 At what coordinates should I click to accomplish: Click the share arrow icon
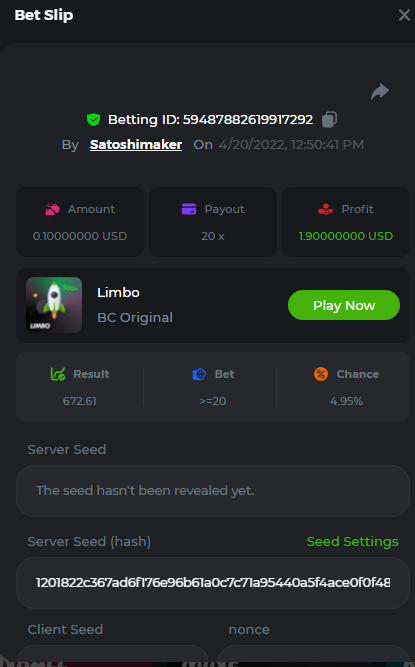pyautogui.click(x=380, y=91)
